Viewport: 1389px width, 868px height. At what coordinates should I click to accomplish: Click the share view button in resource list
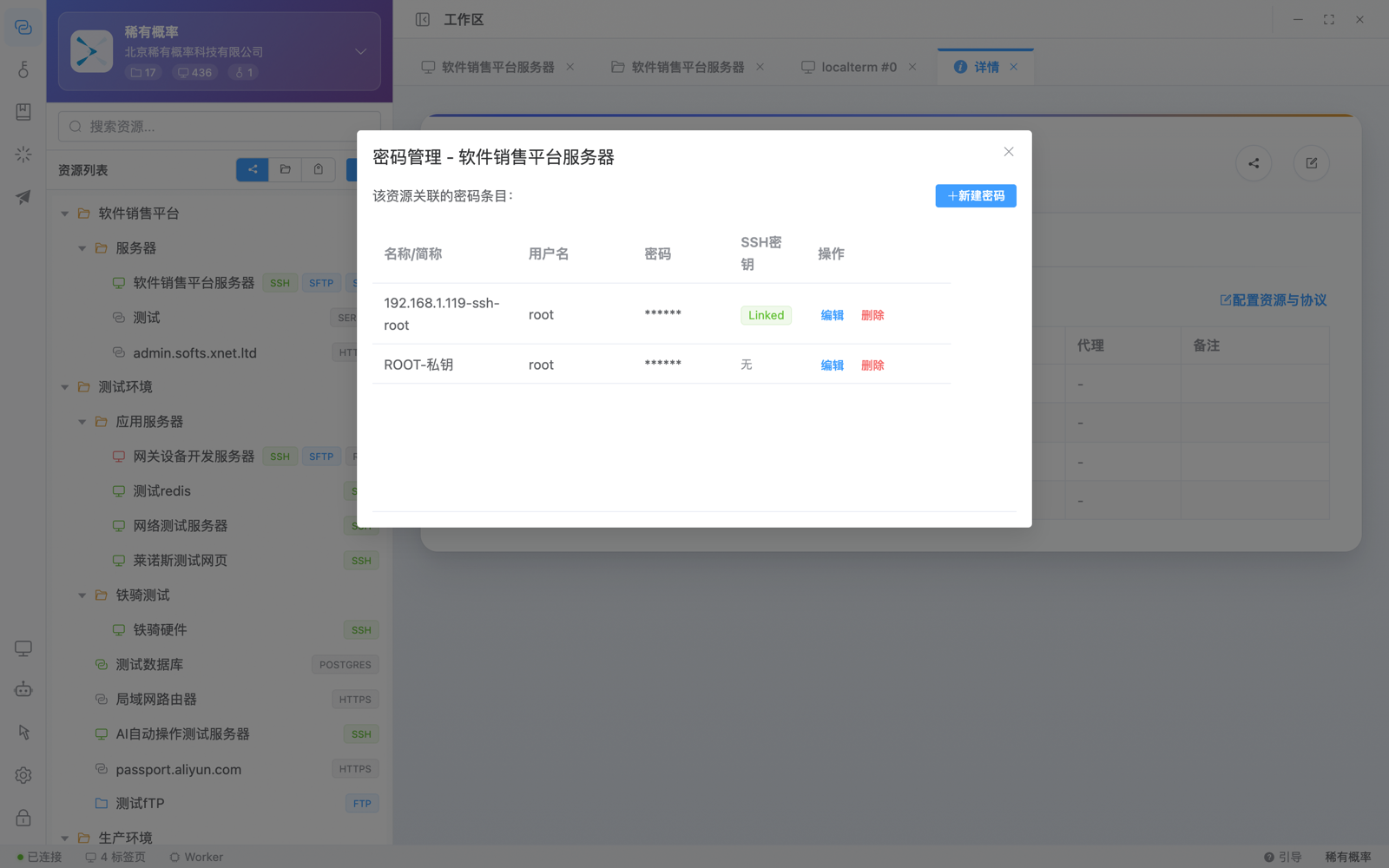(253, 169)
